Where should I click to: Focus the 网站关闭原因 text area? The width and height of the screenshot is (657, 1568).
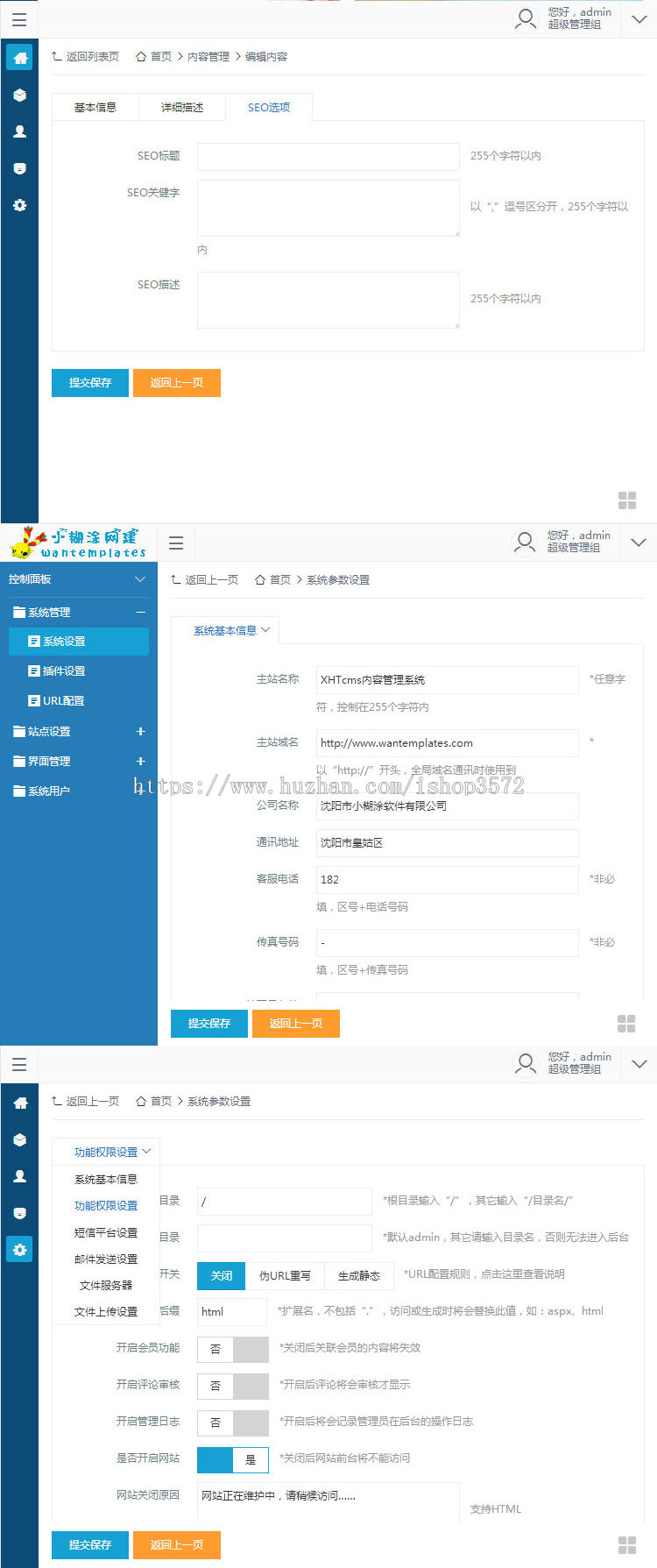coord(328,1502)
